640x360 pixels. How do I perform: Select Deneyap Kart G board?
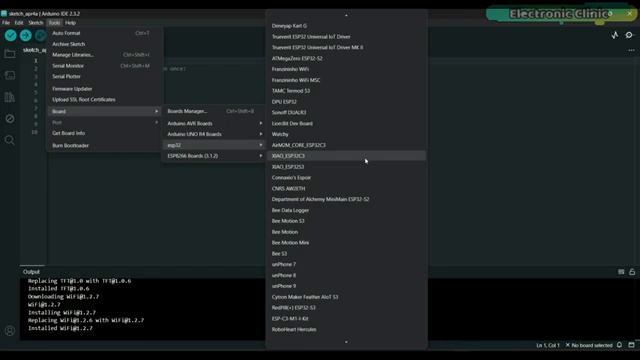point(347,26)
